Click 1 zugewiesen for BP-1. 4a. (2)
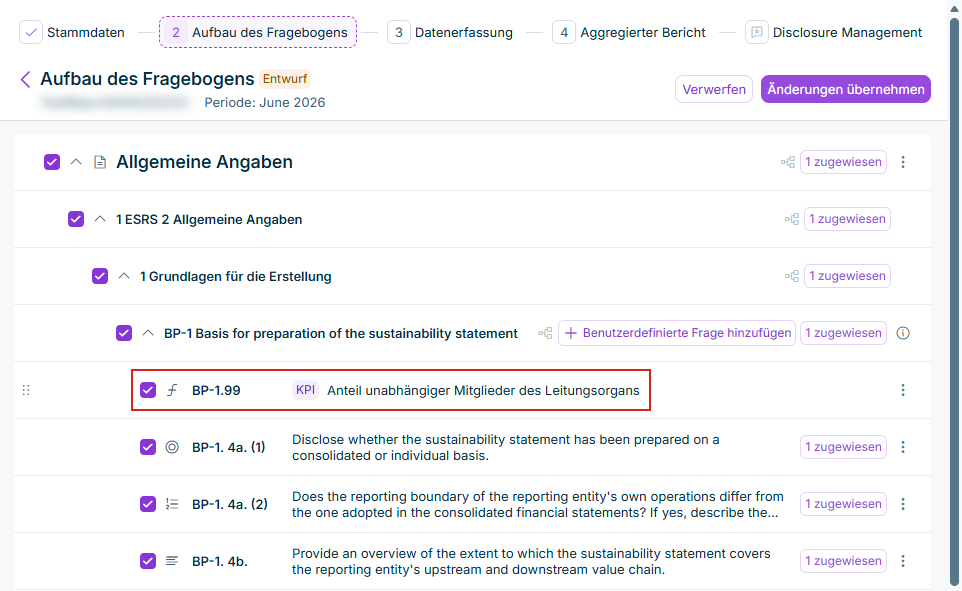Screen dimensions: 962x591 pos(844,504)
